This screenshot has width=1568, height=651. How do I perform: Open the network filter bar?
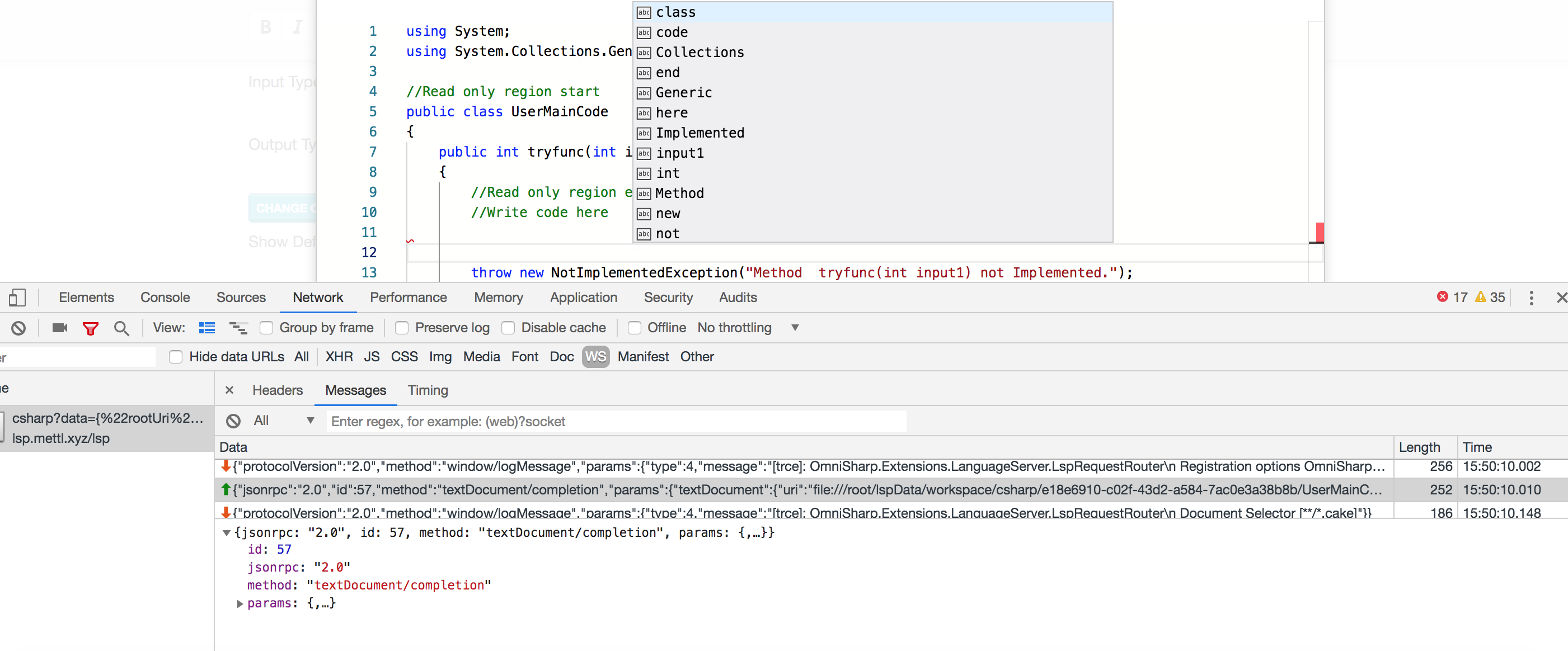[90, 327]
